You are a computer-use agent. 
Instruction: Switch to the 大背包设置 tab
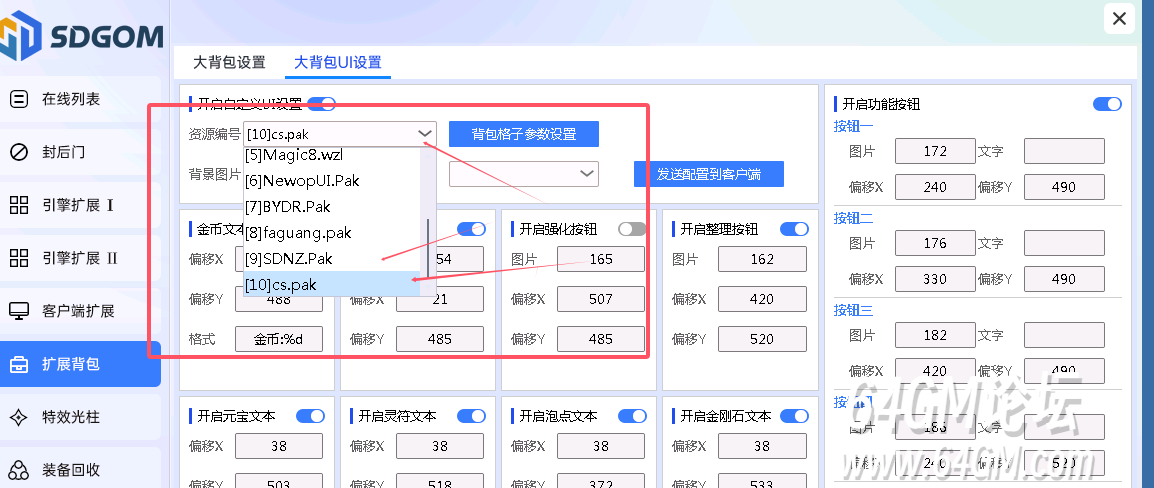coord(229,62)
